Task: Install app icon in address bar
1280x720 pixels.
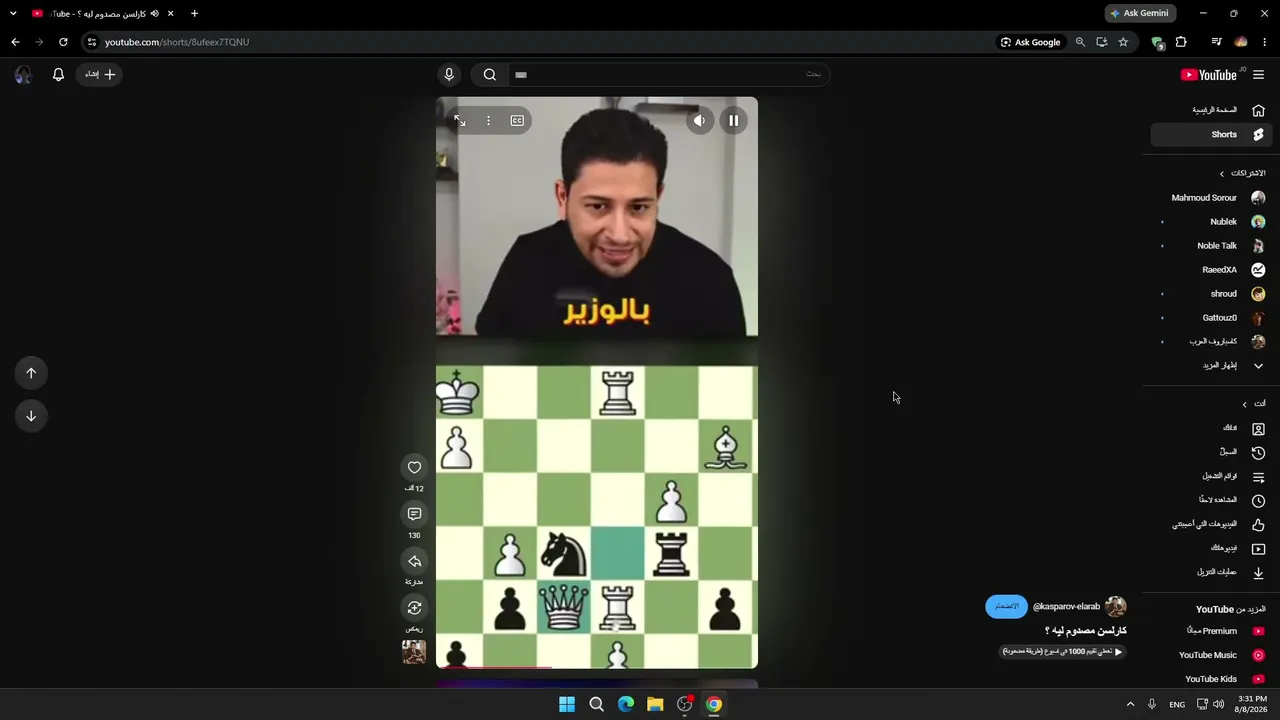Action: coord(1101,42)
